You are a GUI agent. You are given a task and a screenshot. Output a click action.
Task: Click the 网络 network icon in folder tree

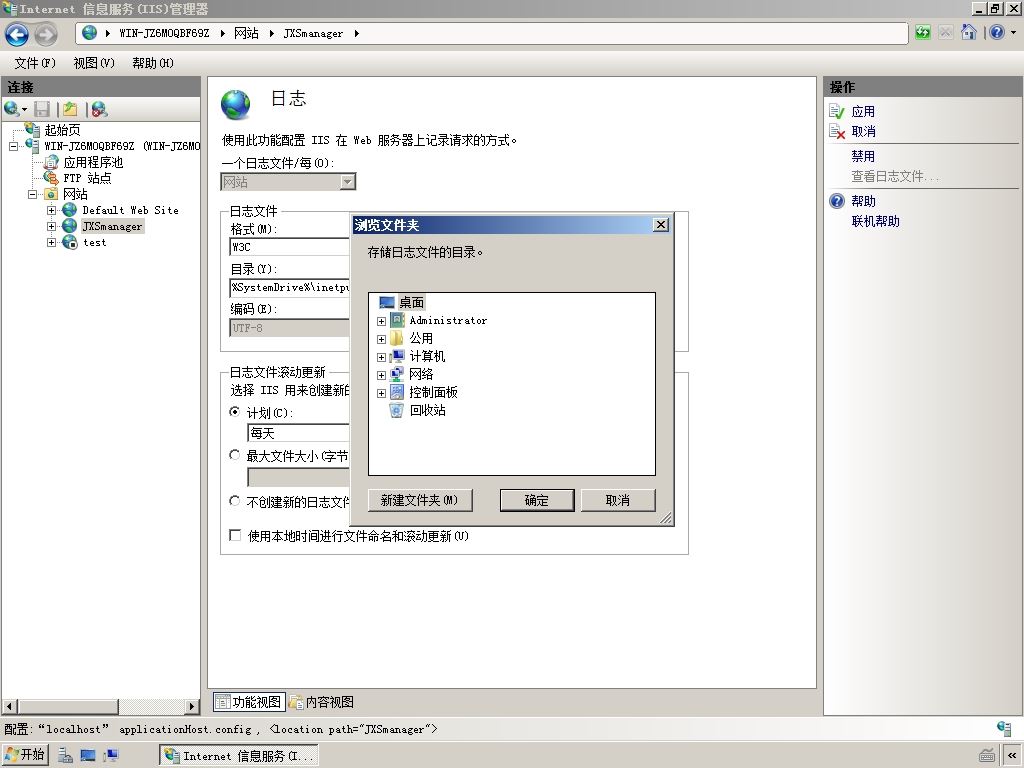pos(396,374)
